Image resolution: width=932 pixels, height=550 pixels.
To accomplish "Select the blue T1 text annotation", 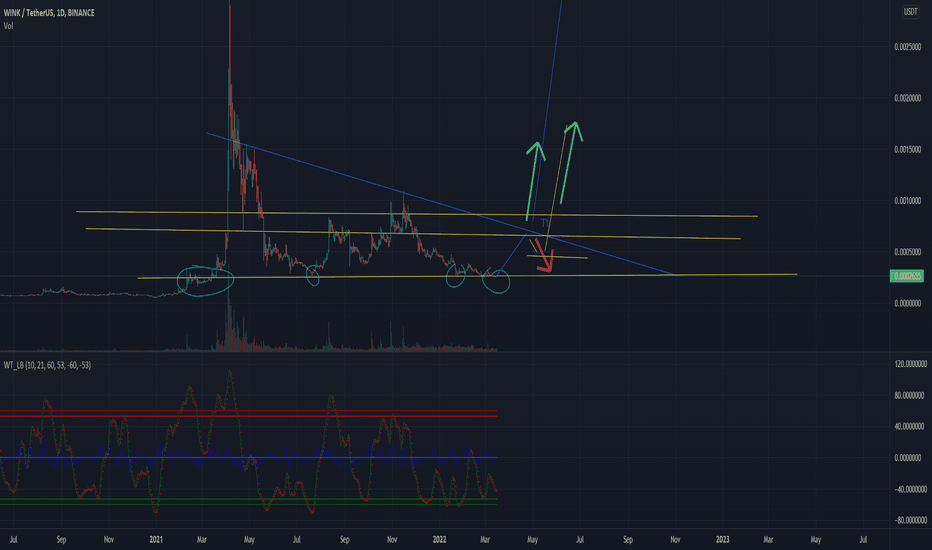I will click(544, 224).
